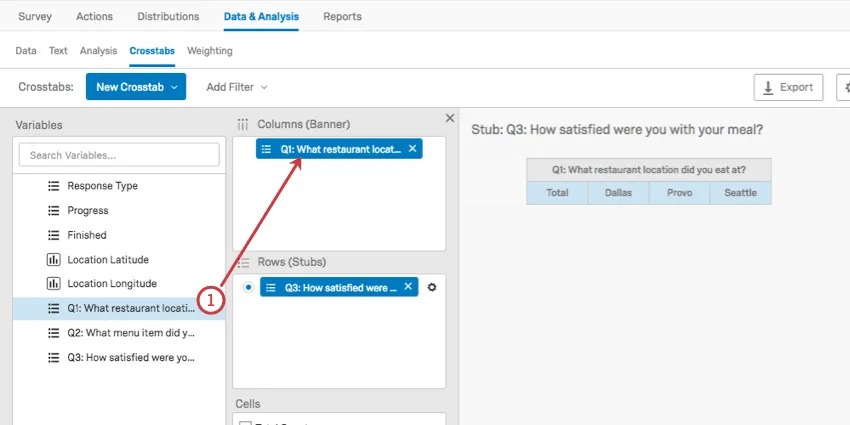The height and width of the screenshot is (425, 850).
Task: Click the Search Variables field
Action: [x=119, y=155]
